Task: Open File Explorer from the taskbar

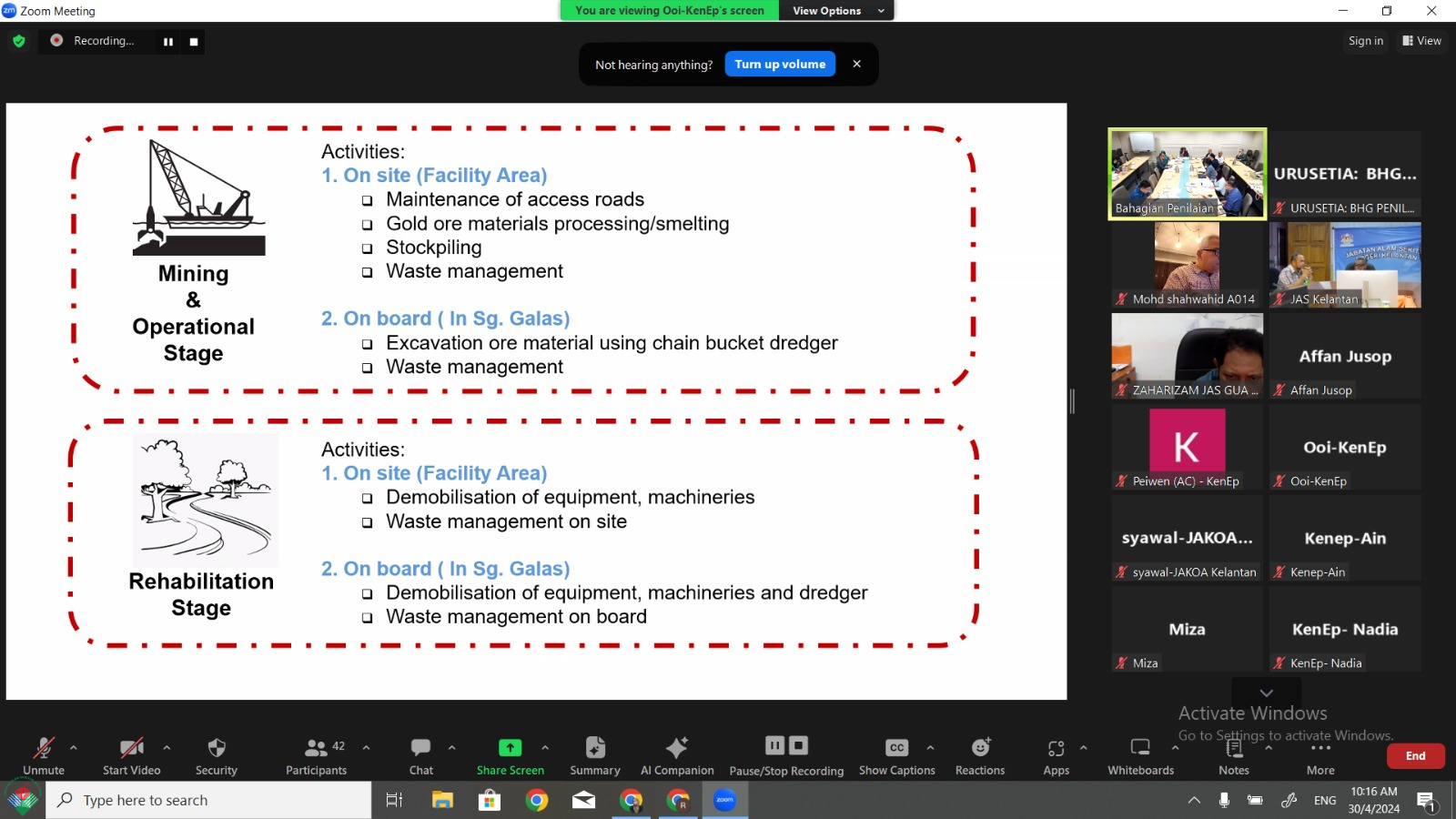Action: pos(442,800)
